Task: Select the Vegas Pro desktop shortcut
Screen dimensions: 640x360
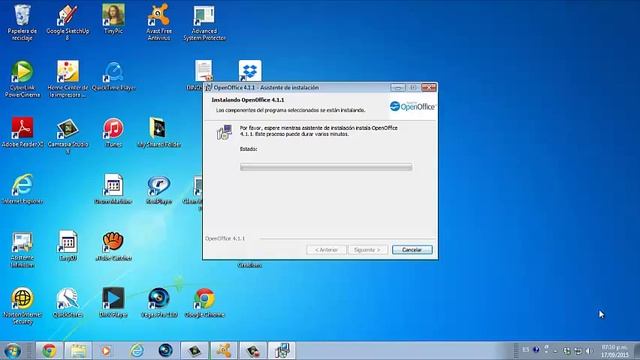Action: 159,303
